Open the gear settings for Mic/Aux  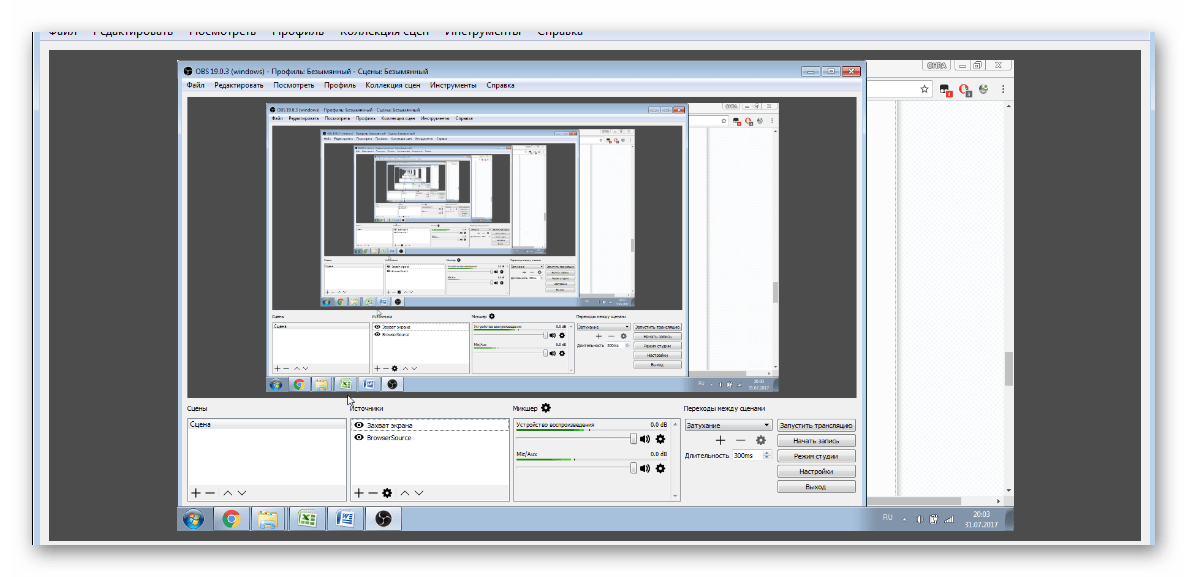click(660, 468)
